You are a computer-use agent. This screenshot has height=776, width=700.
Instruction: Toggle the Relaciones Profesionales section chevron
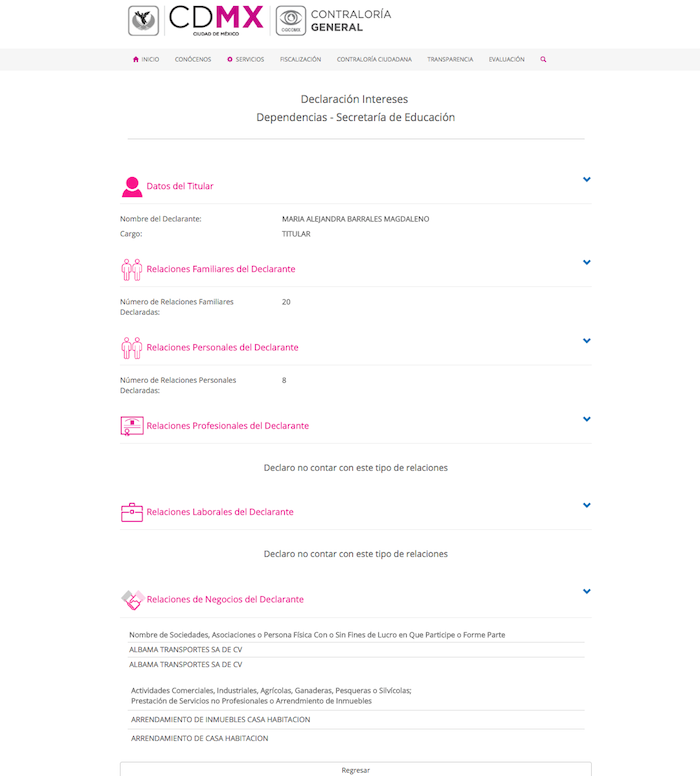coord(587,419)
